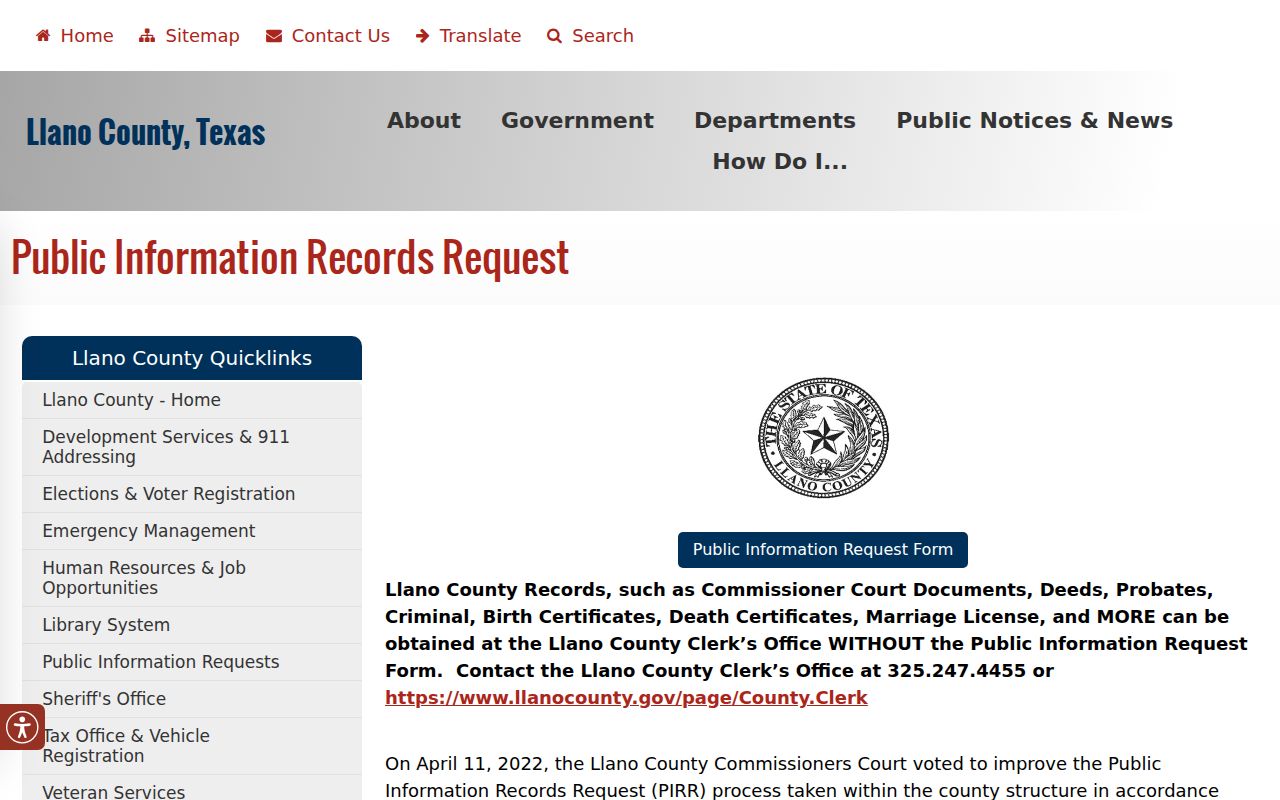The image size is (1280, 800).
Task: Open the accessibility options widget
Action: (x=21, y=727)
